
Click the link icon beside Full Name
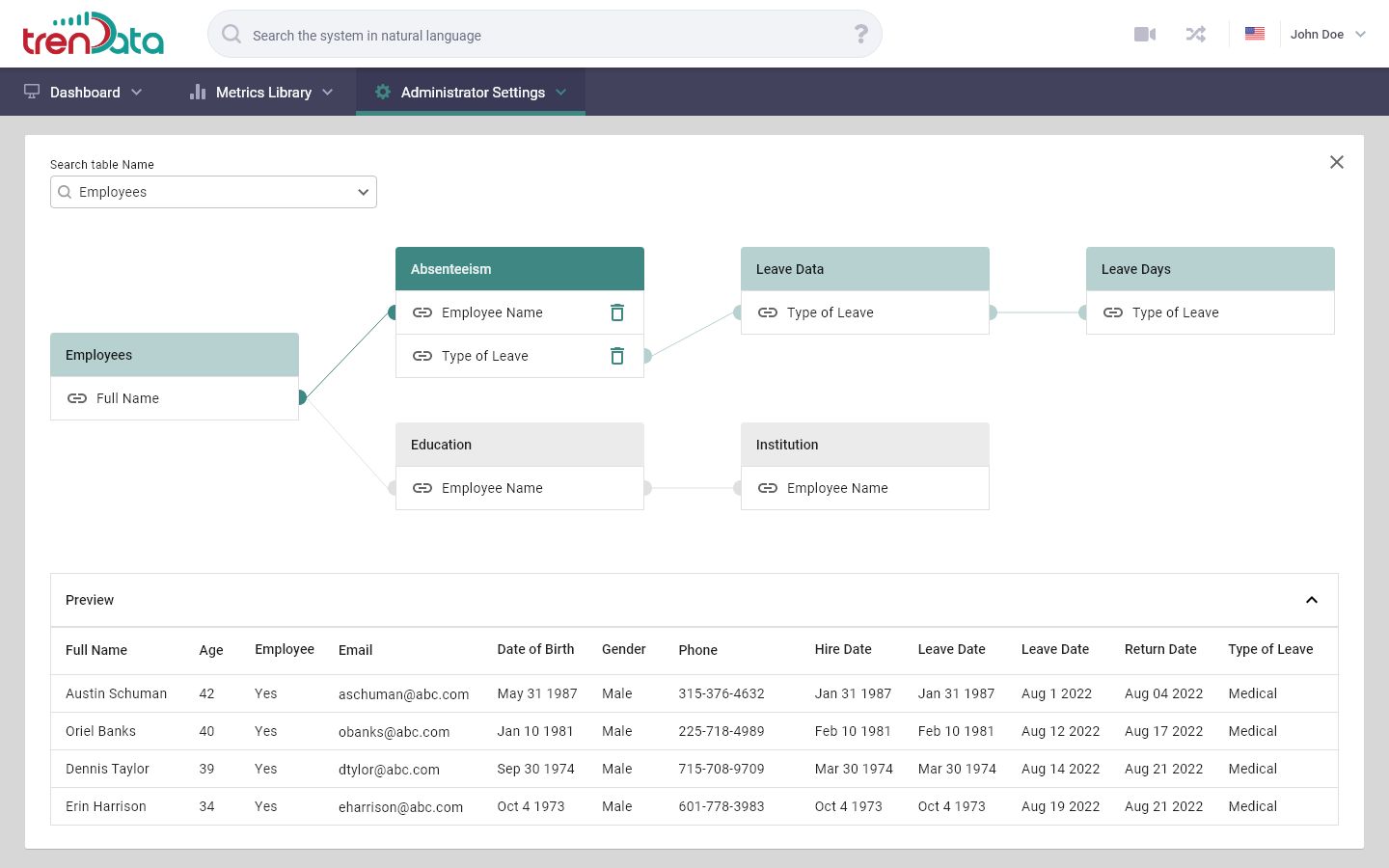(x=77, y=398)
